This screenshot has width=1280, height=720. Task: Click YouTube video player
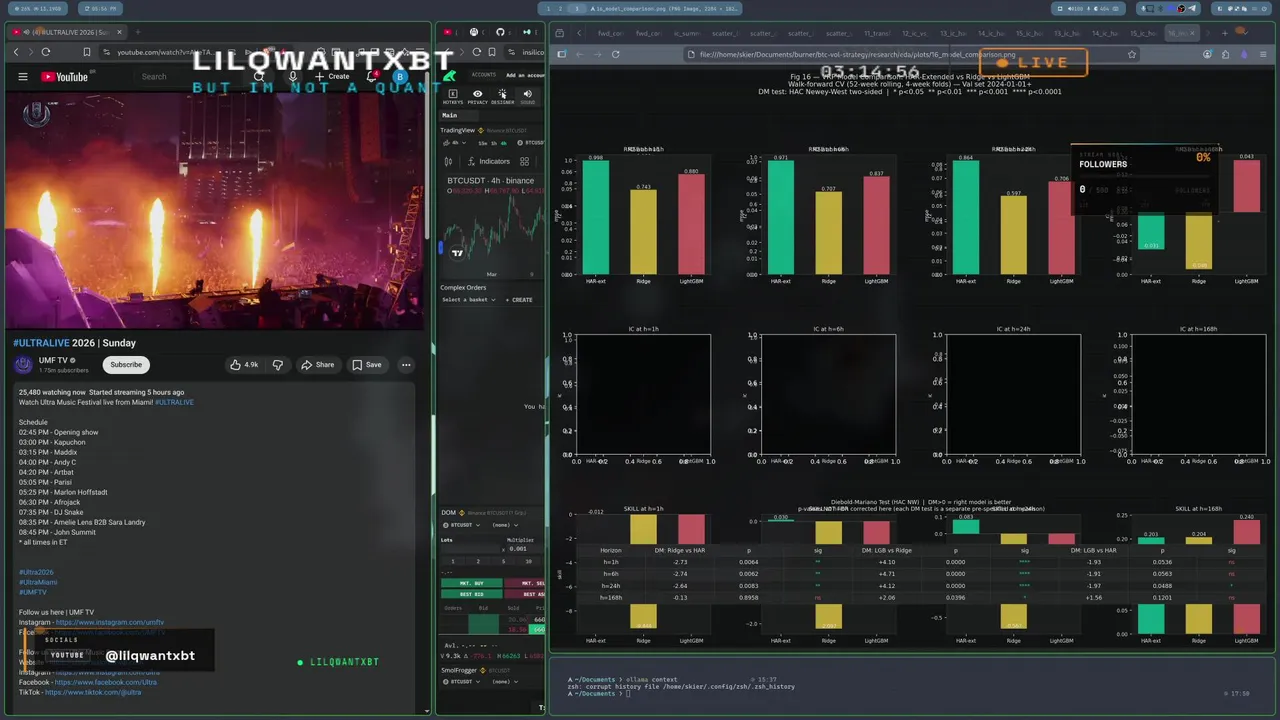pyautogui.click(x=215, y=210)
